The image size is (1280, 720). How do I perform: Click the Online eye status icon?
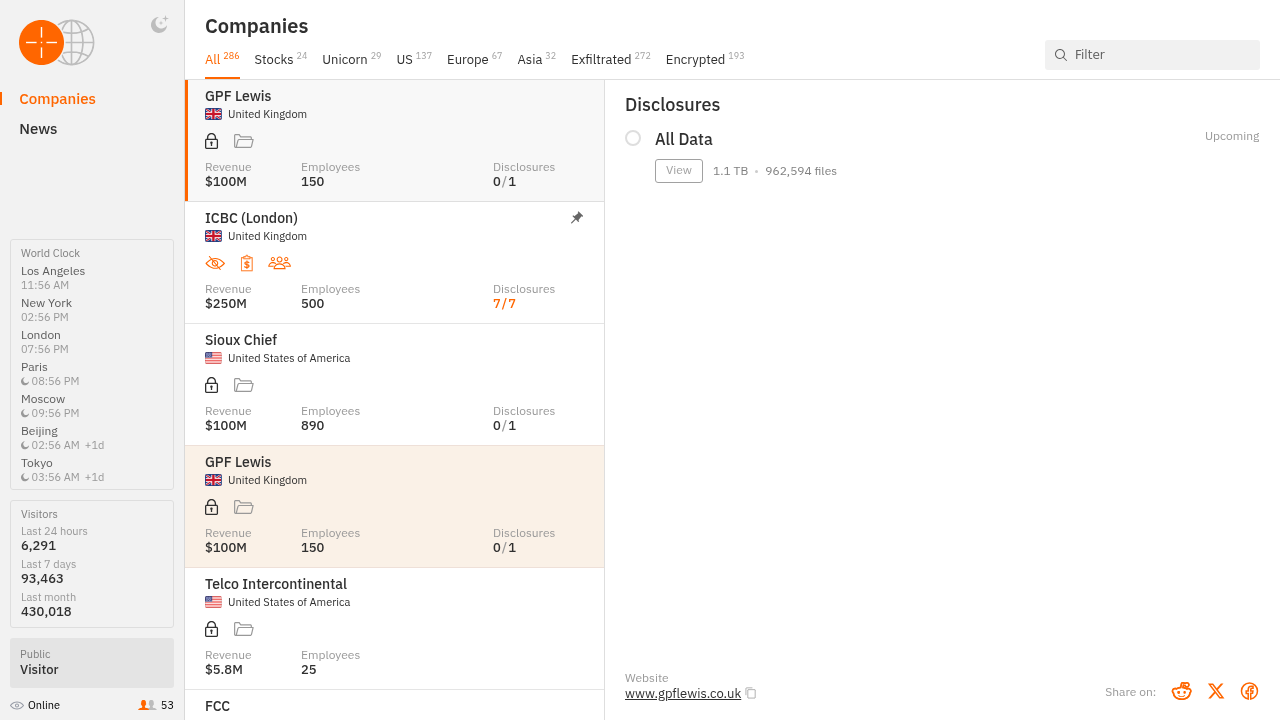[17, 705]
